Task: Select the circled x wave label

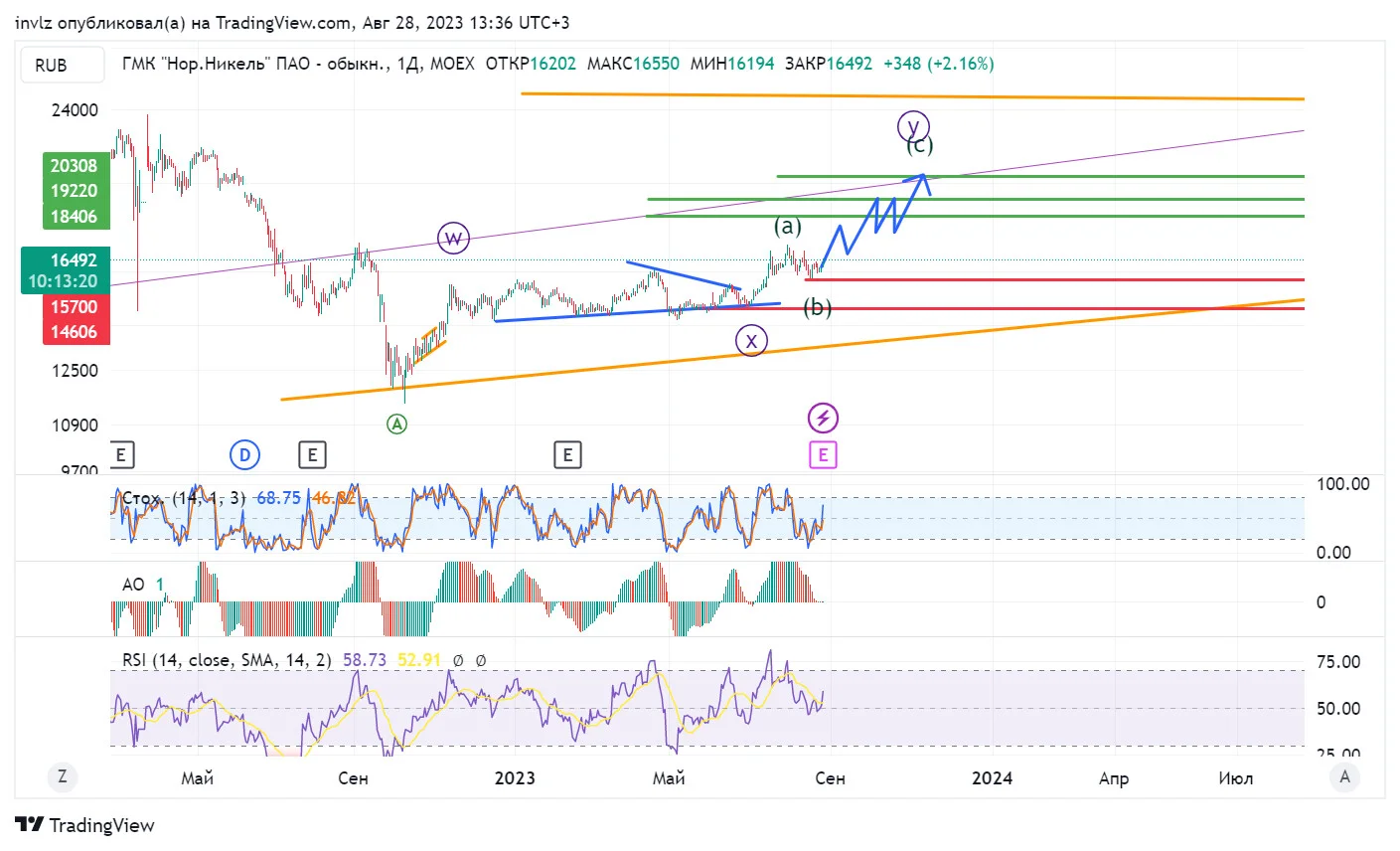Action: pyautogui.click(x=751, y=341)
